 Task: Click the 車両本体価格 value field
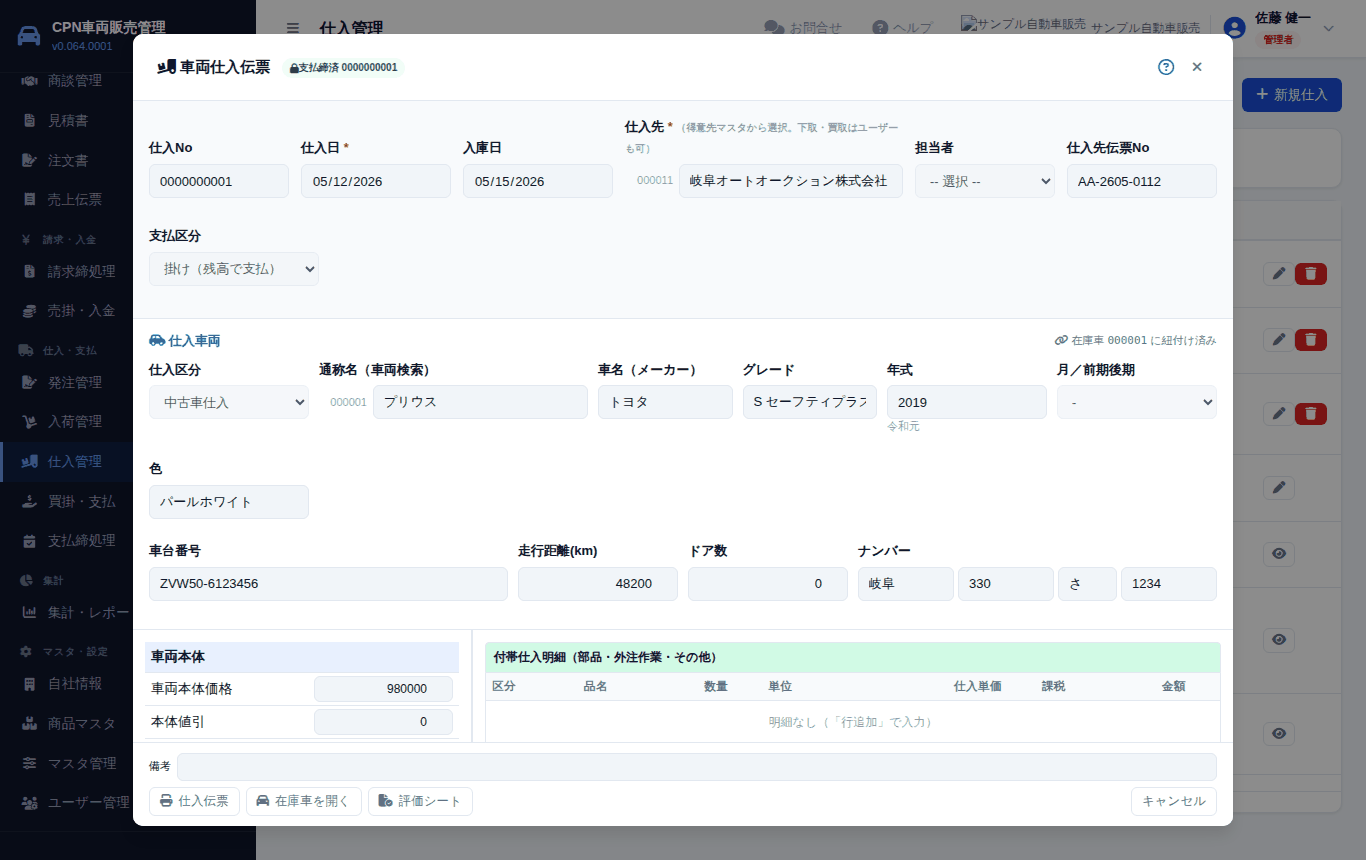(383, 689)
